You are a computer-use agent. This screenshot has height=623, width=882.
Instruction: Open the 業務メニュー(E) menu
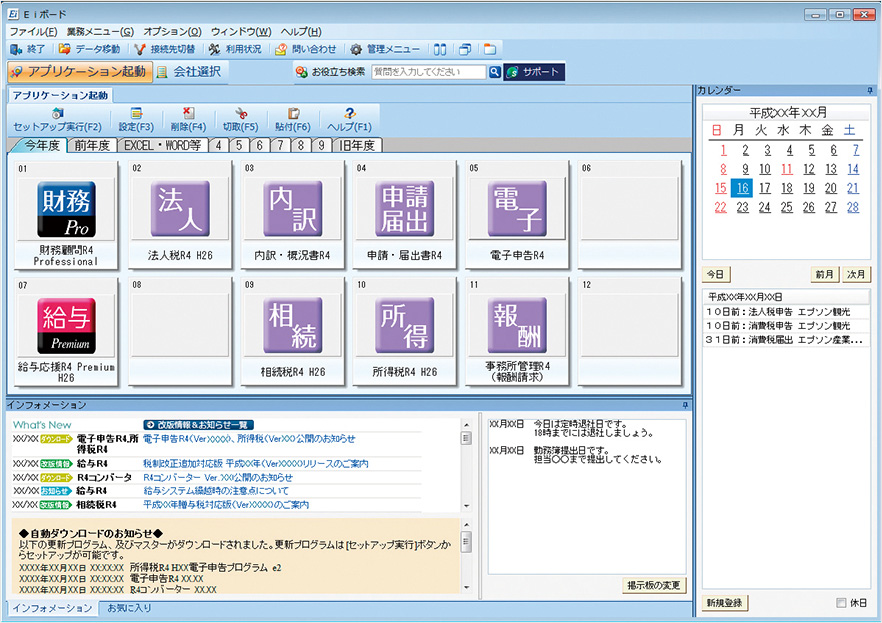click(100, 32)
